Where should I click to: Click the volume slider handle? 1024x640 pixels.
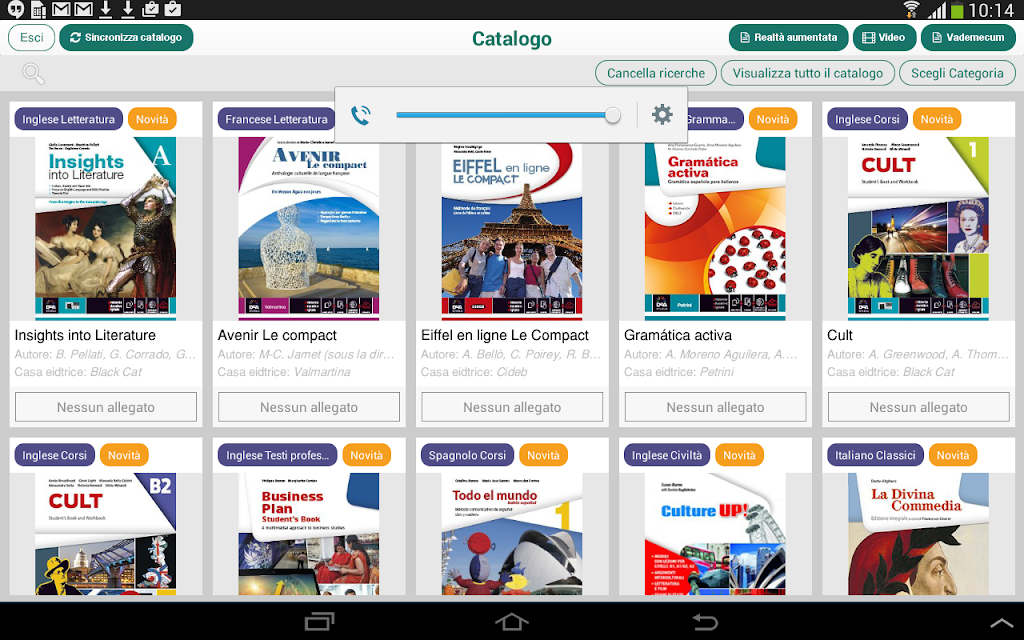[x=613, y=116]
